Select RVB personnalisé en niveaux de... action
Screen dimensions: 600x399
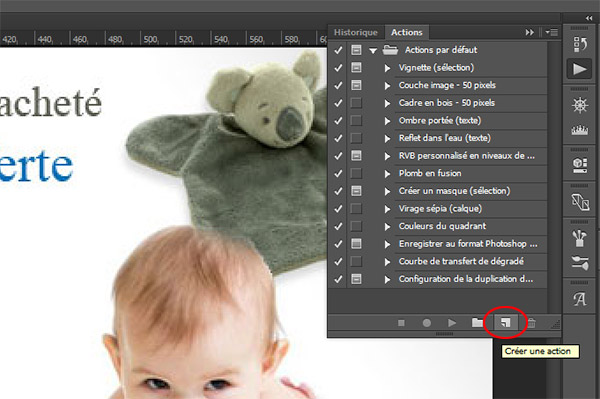(466, 156)
